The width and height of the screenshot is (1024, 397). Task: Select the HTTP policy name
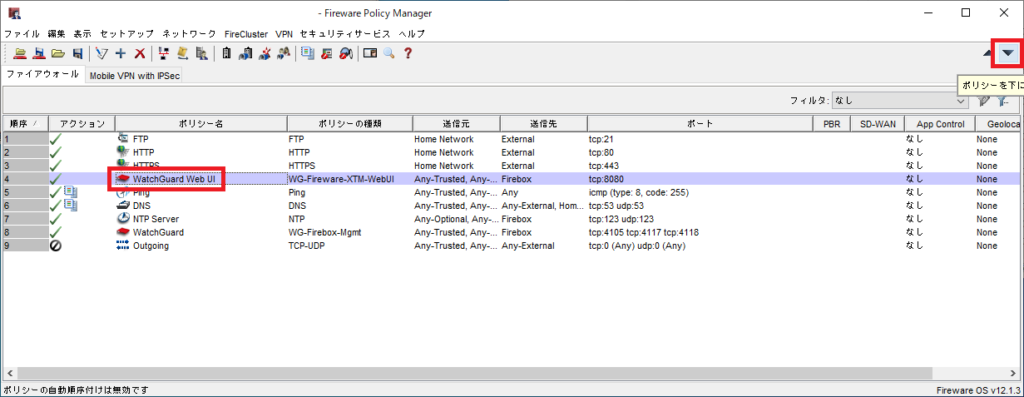pyautogui.click(x=144, y=152)
